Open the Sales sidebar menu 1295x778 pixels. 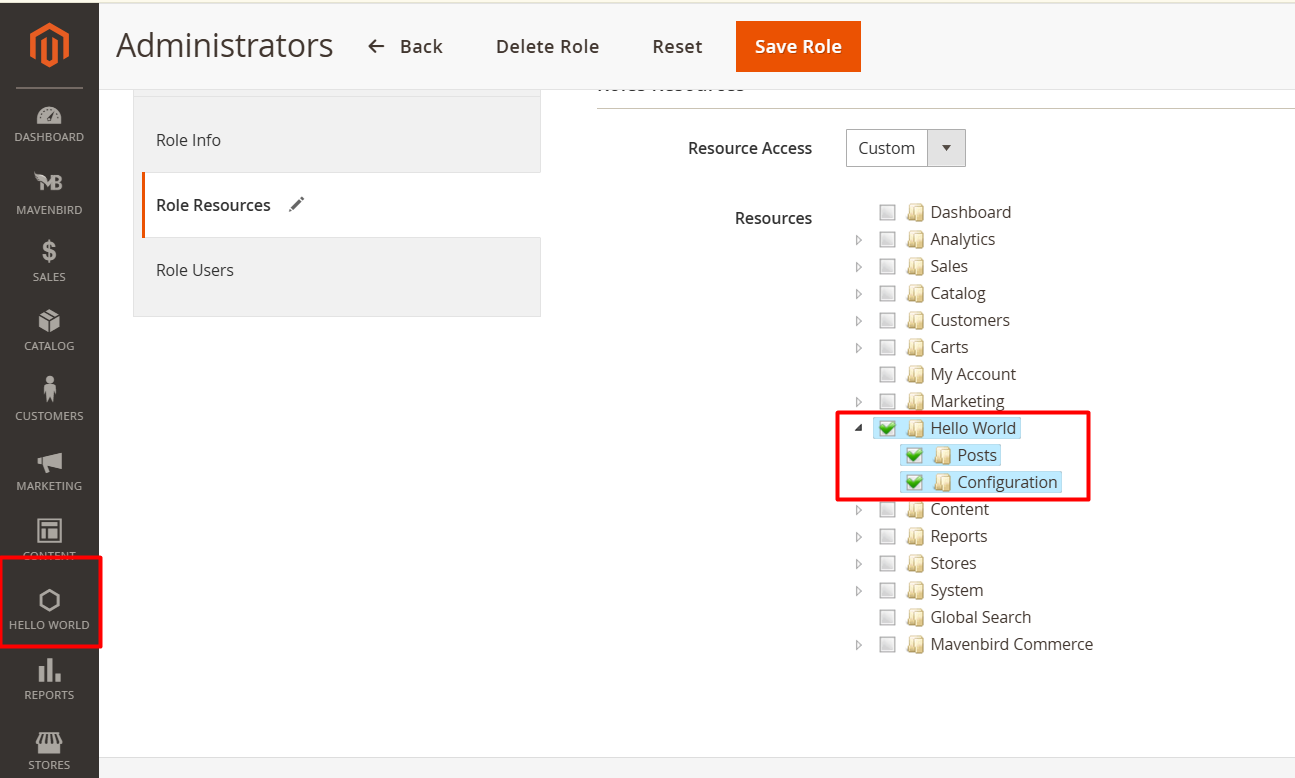coord(49,261)
